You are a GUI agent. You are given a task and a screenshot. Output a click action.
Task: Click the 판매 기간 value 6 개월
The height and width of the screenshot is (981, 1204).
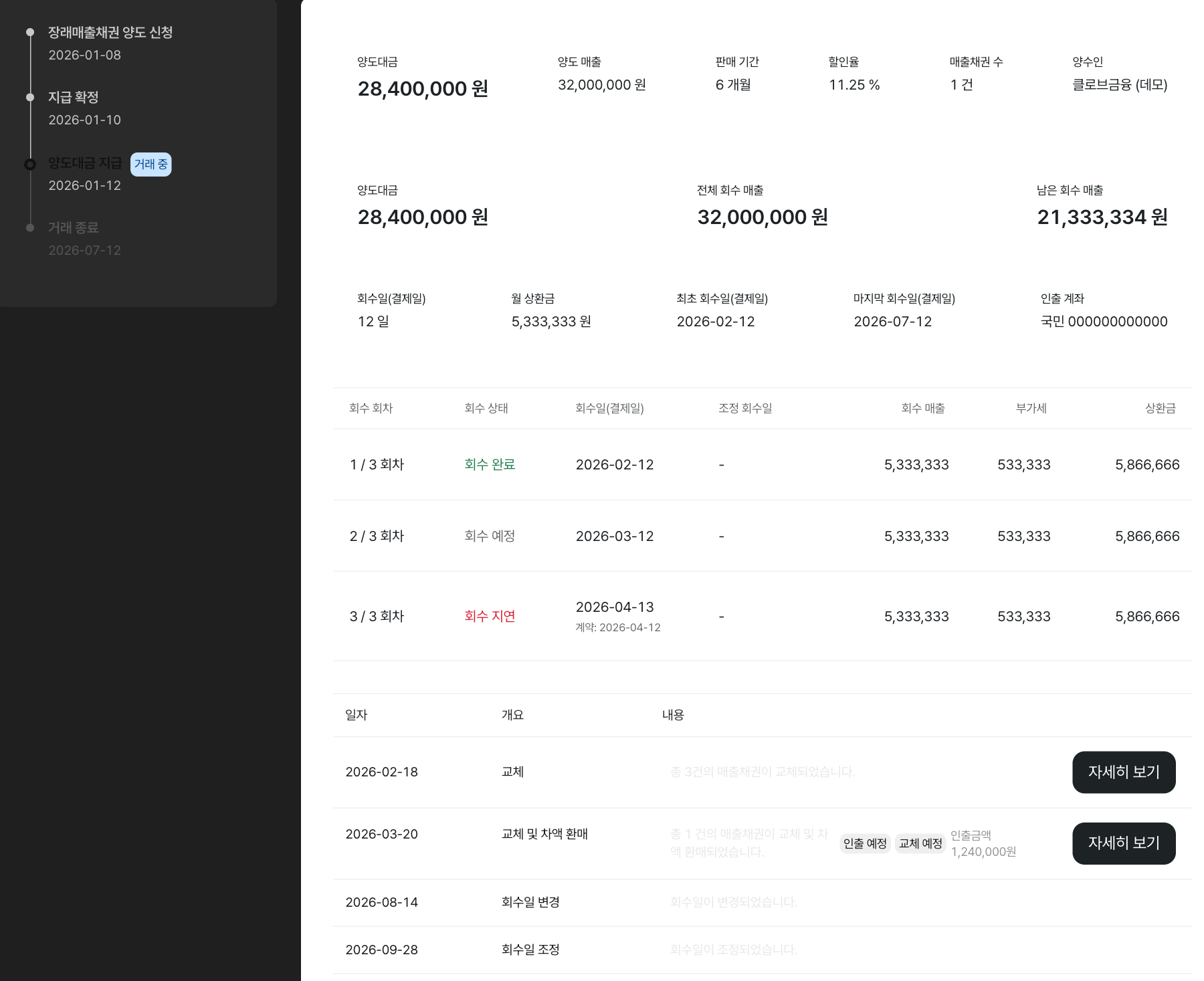[x=733, y=85]
